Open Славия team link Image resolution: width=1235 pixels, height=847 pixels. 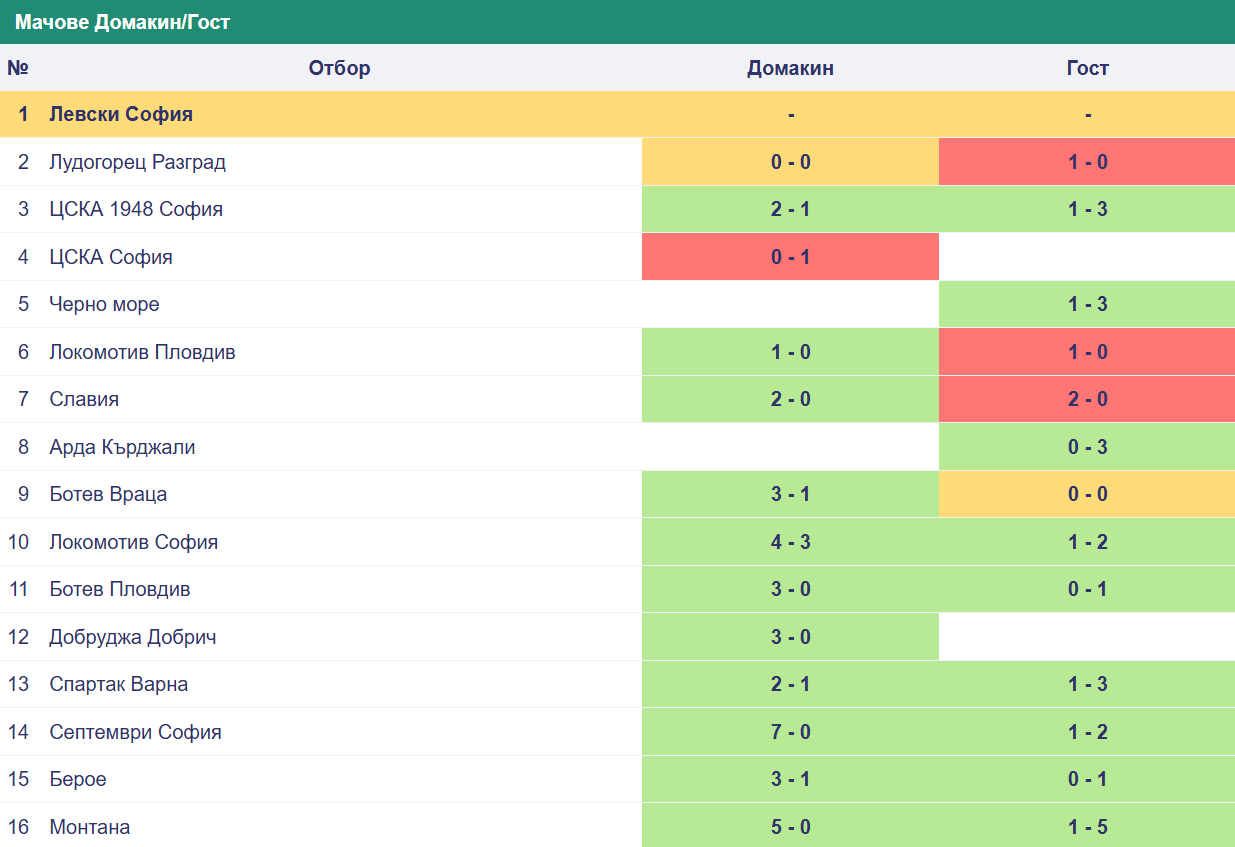click(x=84, y=399)
